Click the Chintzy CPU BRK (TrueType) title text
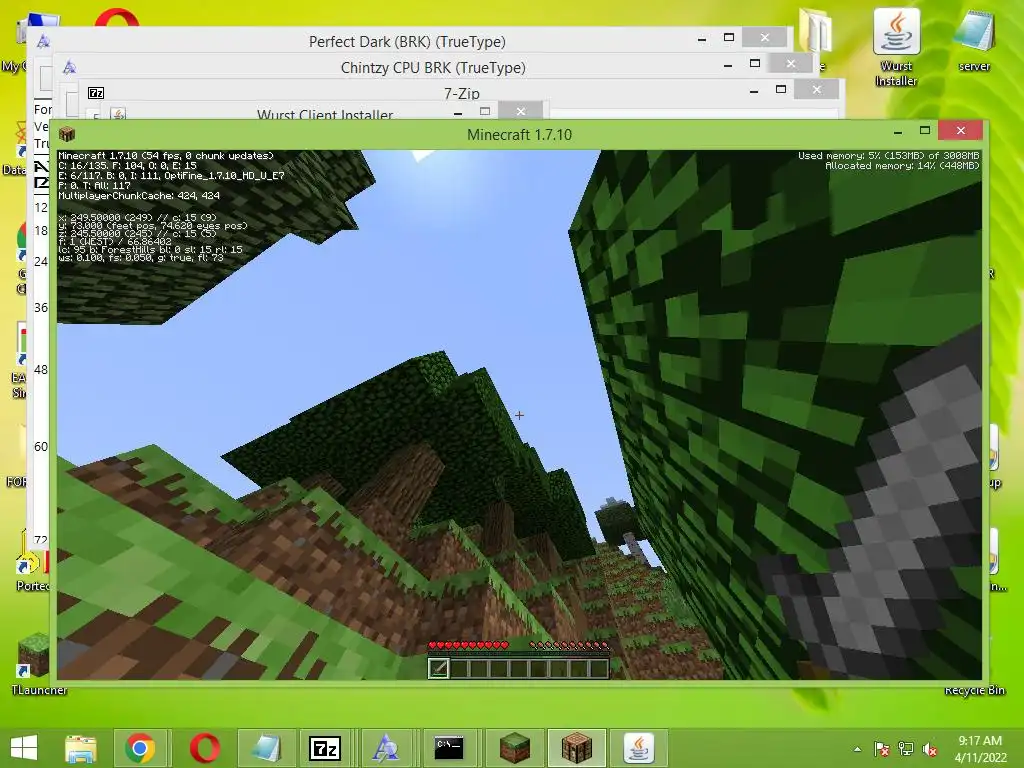 [433, 68]
